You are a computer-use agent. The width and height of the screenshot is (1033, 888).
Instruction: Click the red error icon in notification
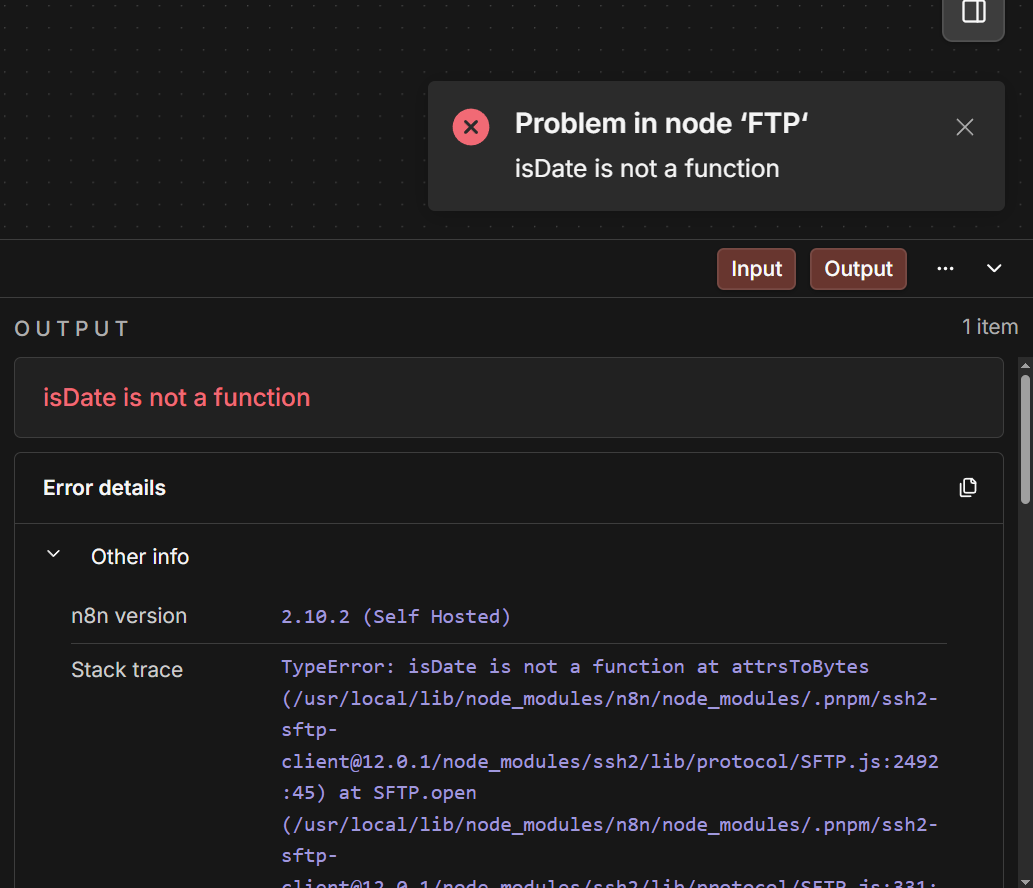pyautogui.click(x=471, y=127)
